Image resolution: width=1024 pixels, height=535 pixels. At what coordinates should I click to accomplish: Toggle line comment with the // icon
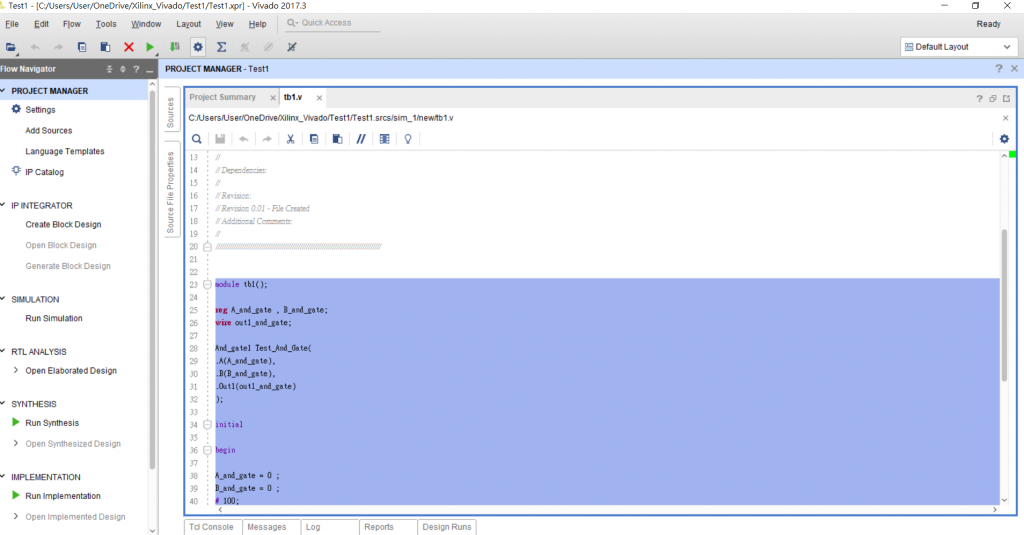[361, 138]
